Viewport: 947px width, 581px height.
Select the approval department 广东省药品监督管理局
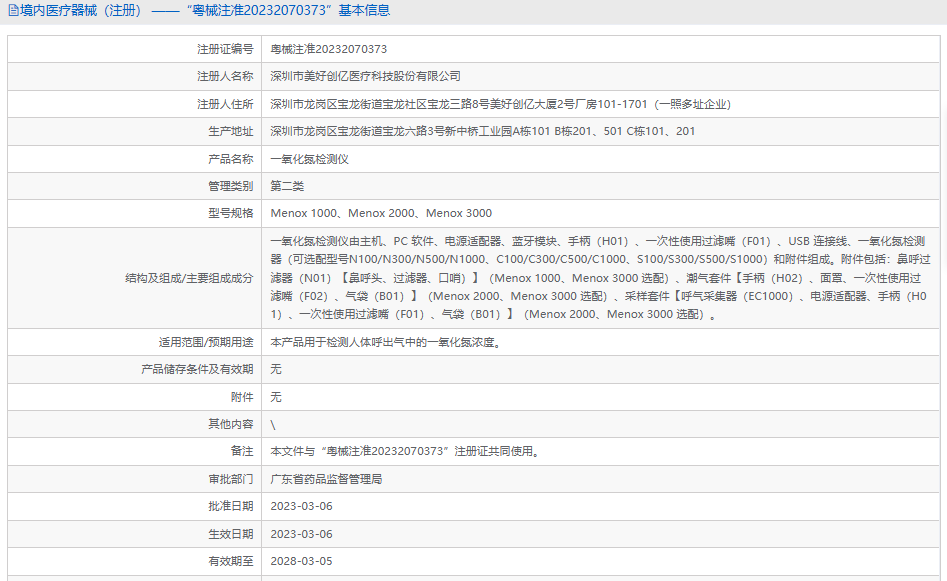(326, 480)
